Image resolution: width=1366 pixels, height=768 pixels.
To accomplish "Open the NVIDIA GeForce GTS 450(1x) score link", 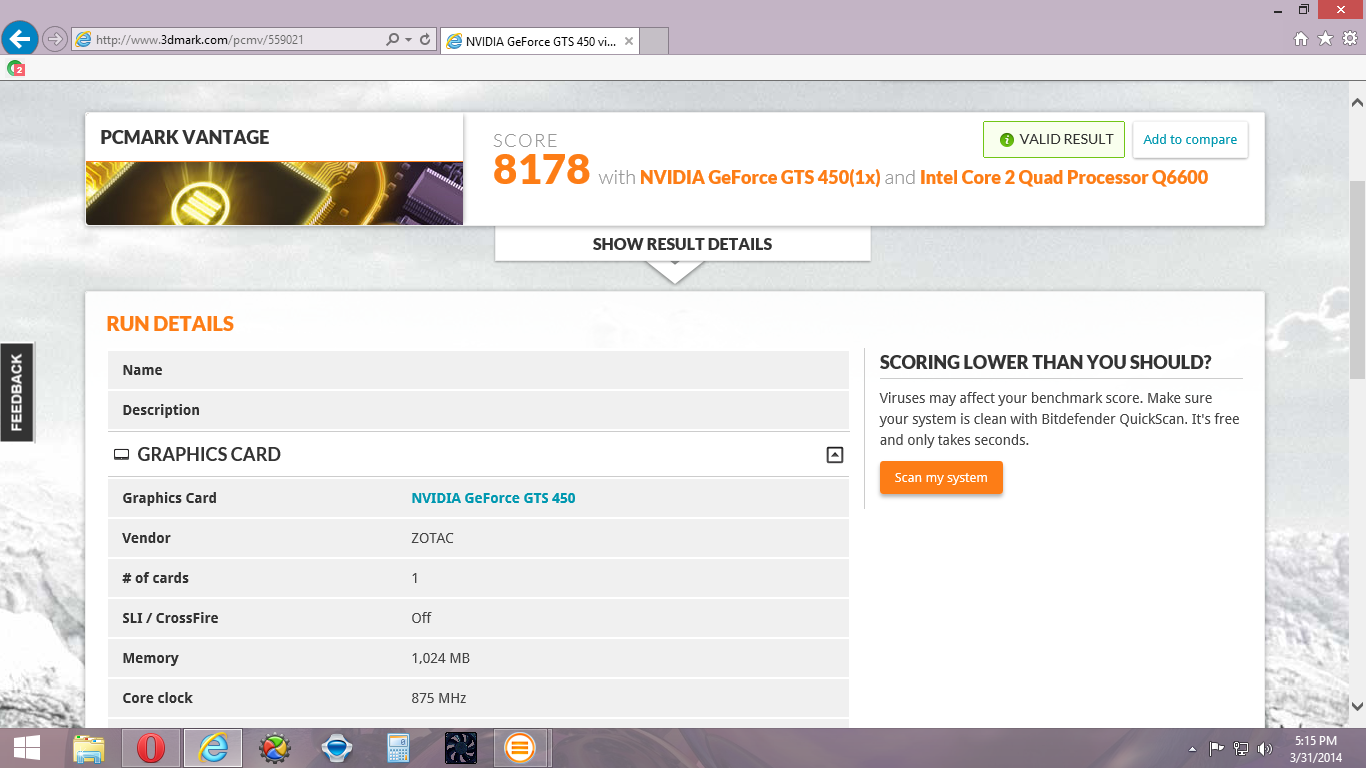I will coord(760,177).
